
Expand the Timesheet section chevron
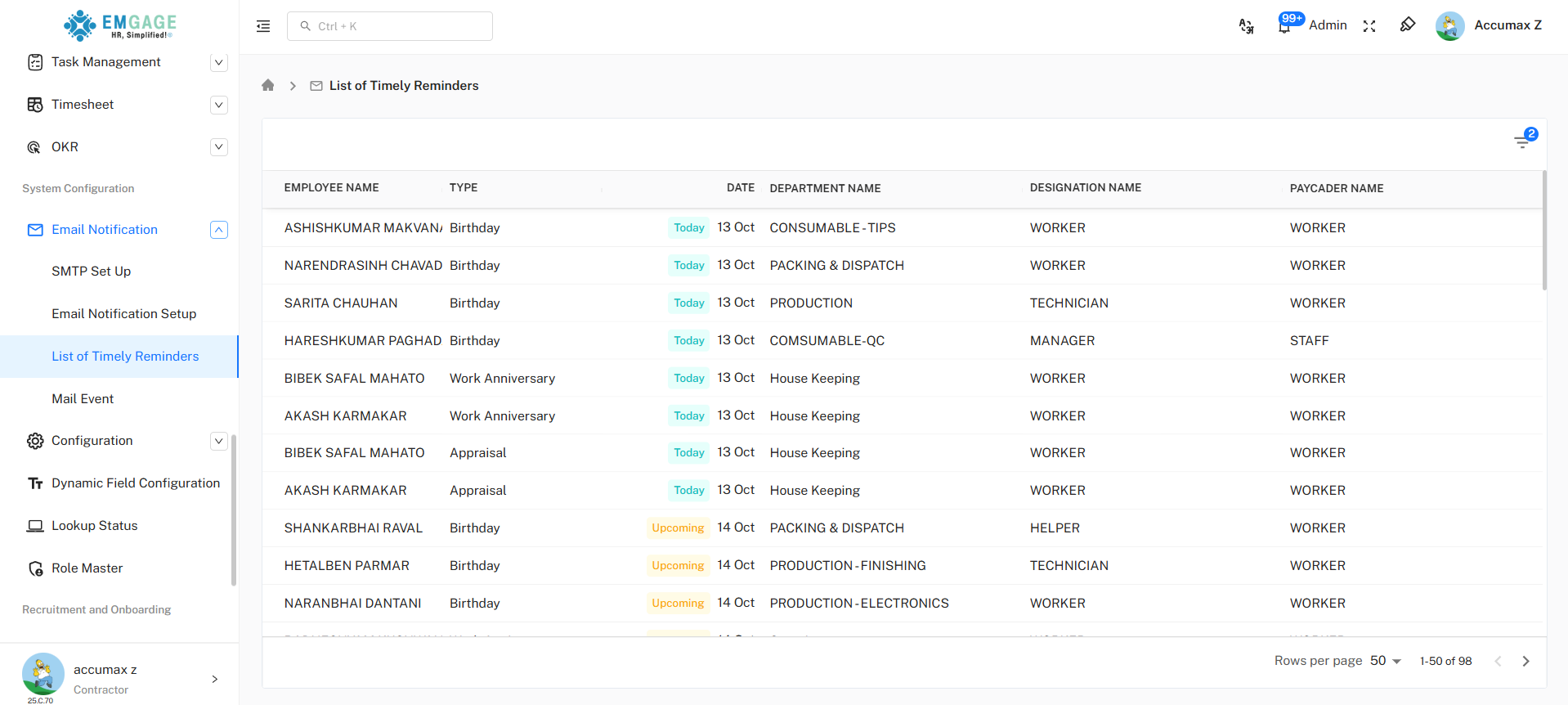(218, 105)
